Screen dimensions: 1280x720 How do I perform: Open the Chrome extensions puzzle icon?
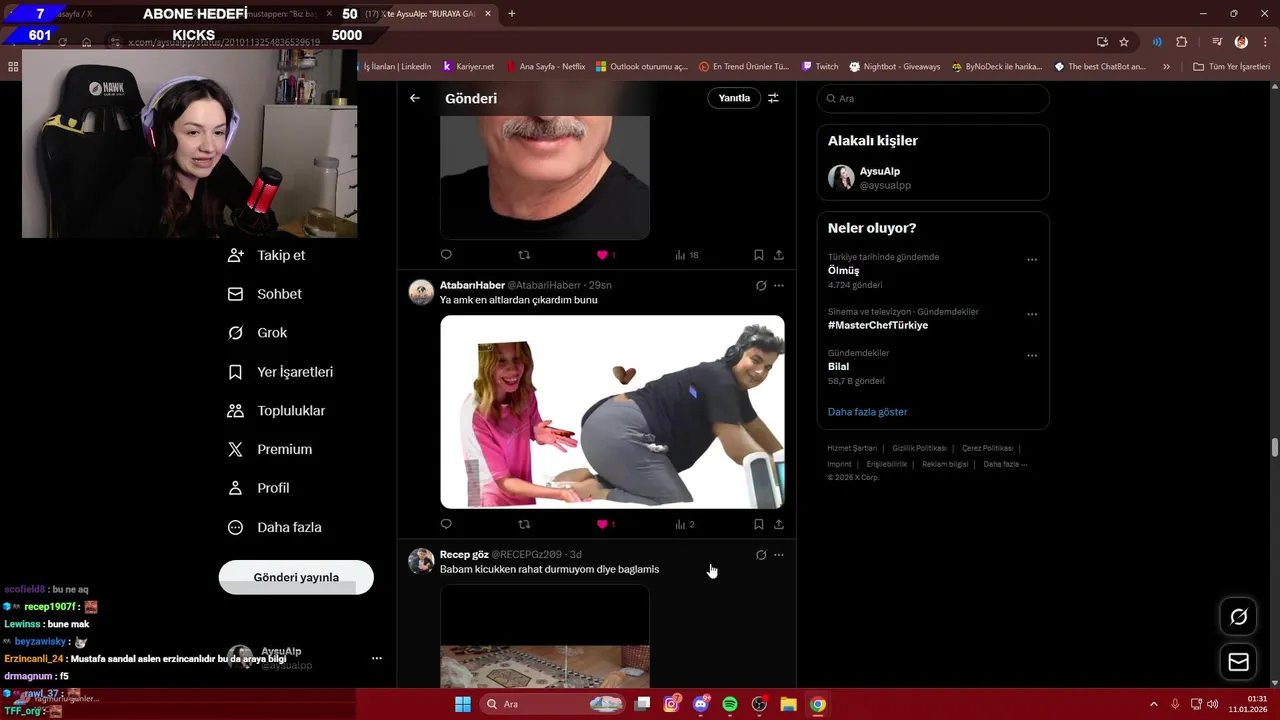(x=1181, y=42)
